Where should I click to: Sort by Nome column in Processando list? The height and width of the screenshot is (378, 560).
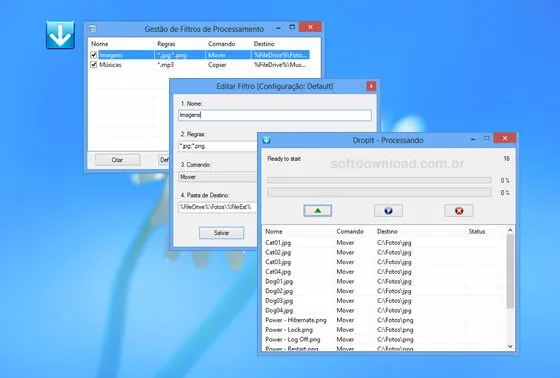274,232
